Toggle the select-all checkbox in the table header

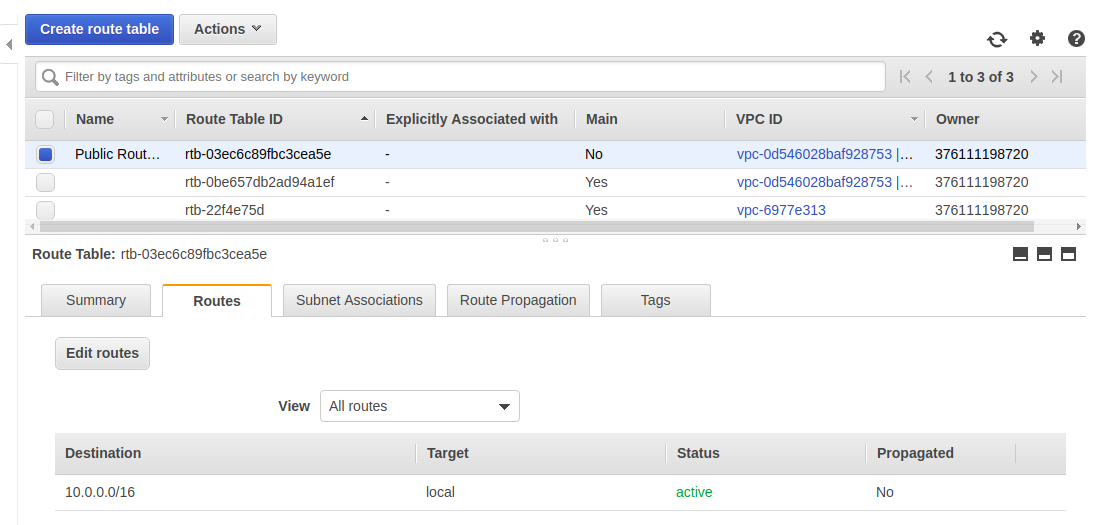coord(45,119)
